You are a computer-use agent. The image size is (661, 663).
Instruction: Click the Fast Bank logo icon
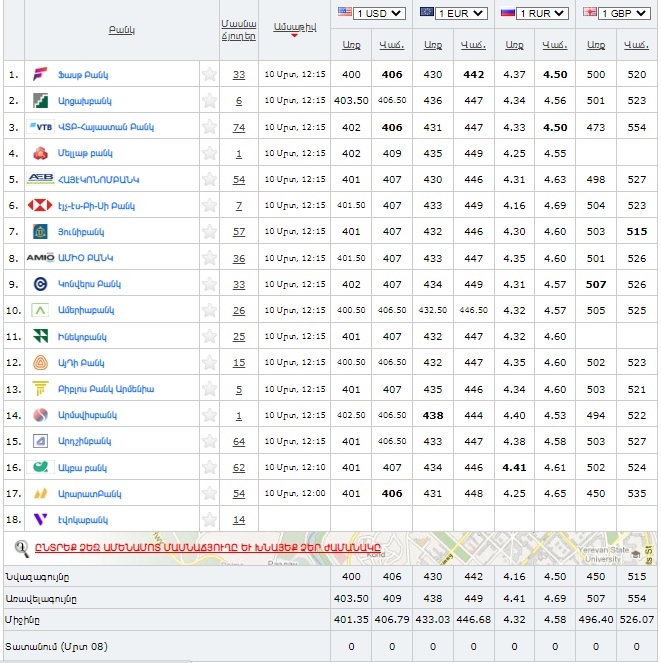point(40,75)
